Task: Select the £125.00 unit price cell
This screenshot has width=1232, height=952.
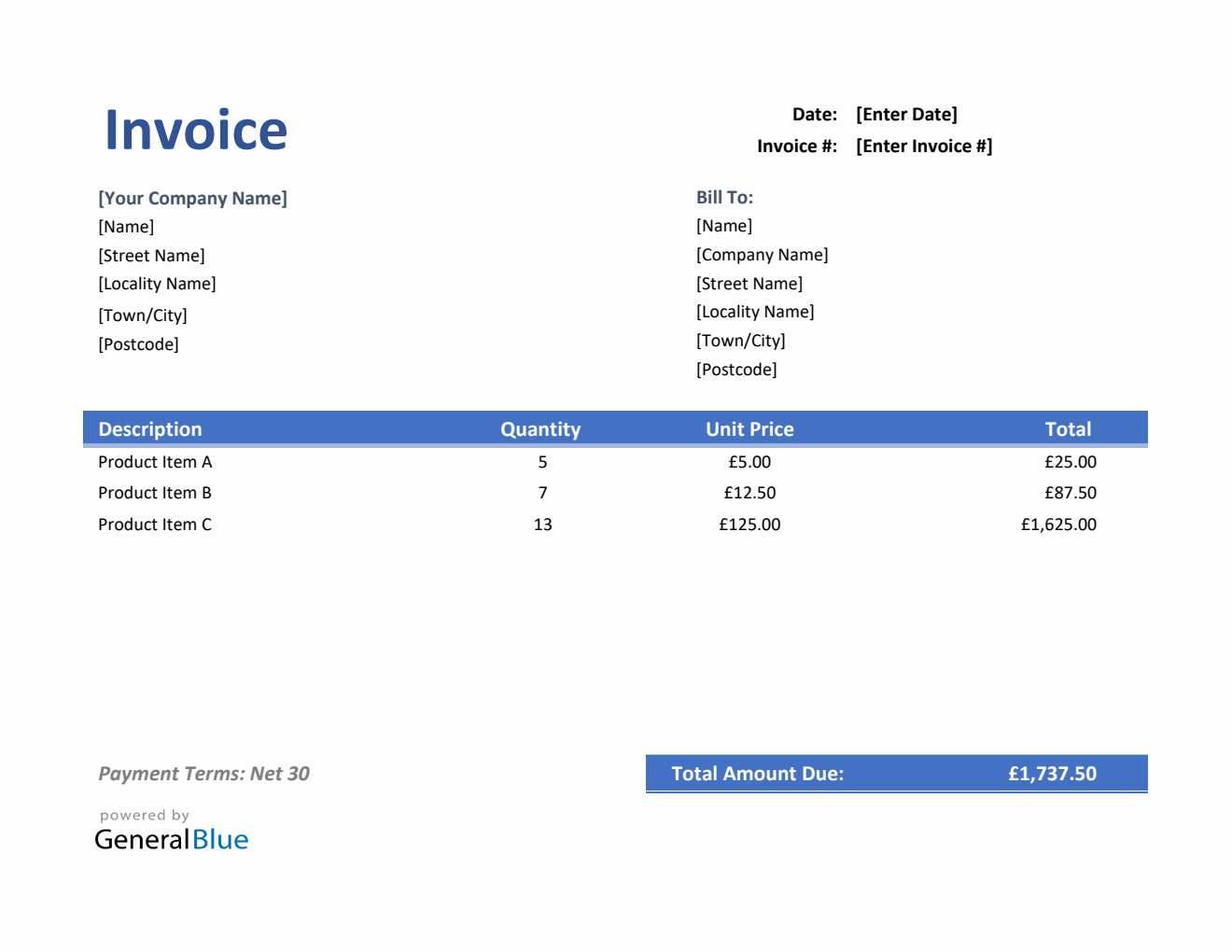Action: pos(749,525)
